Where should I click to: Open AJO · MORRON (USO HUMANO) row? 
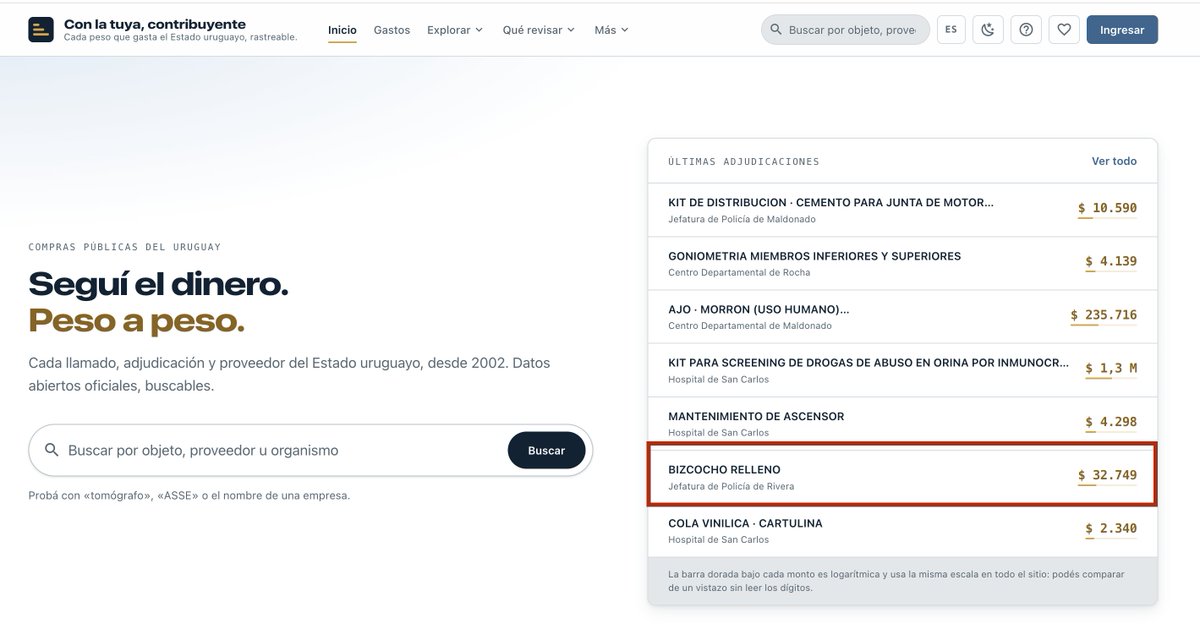pos(902,317)
